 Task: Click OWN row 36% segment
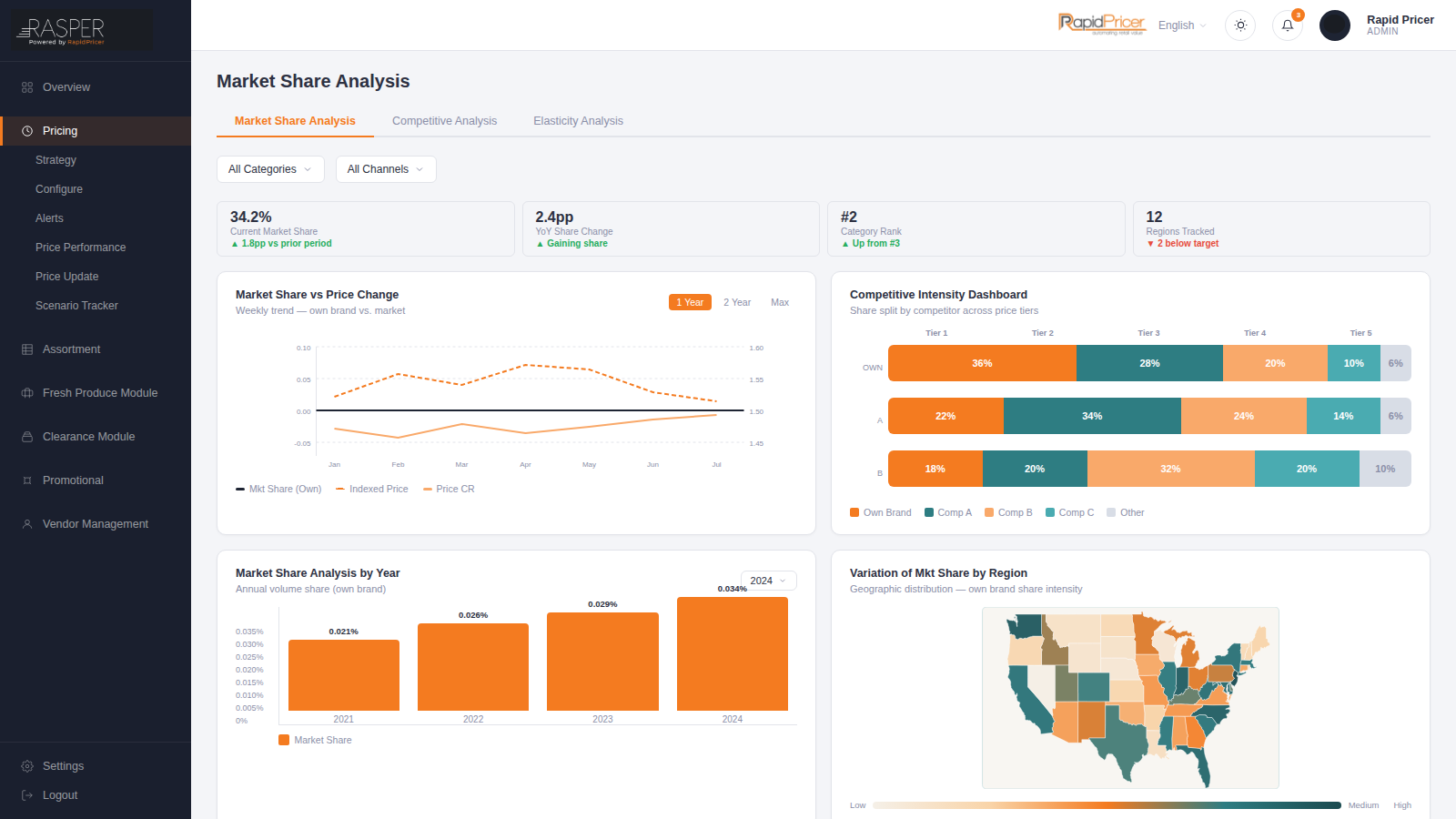point(982,363)
